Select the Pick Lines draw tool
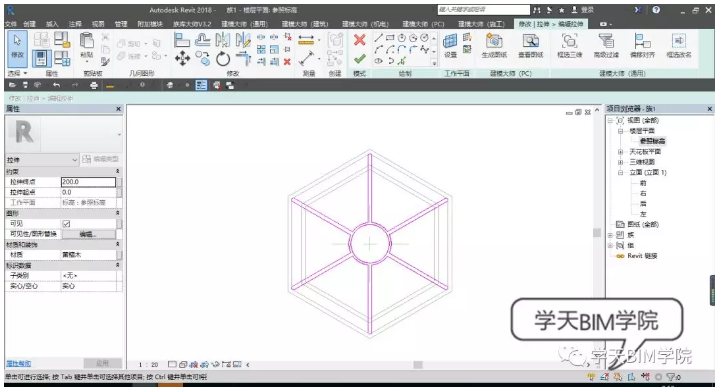 [x=402, y=60]
